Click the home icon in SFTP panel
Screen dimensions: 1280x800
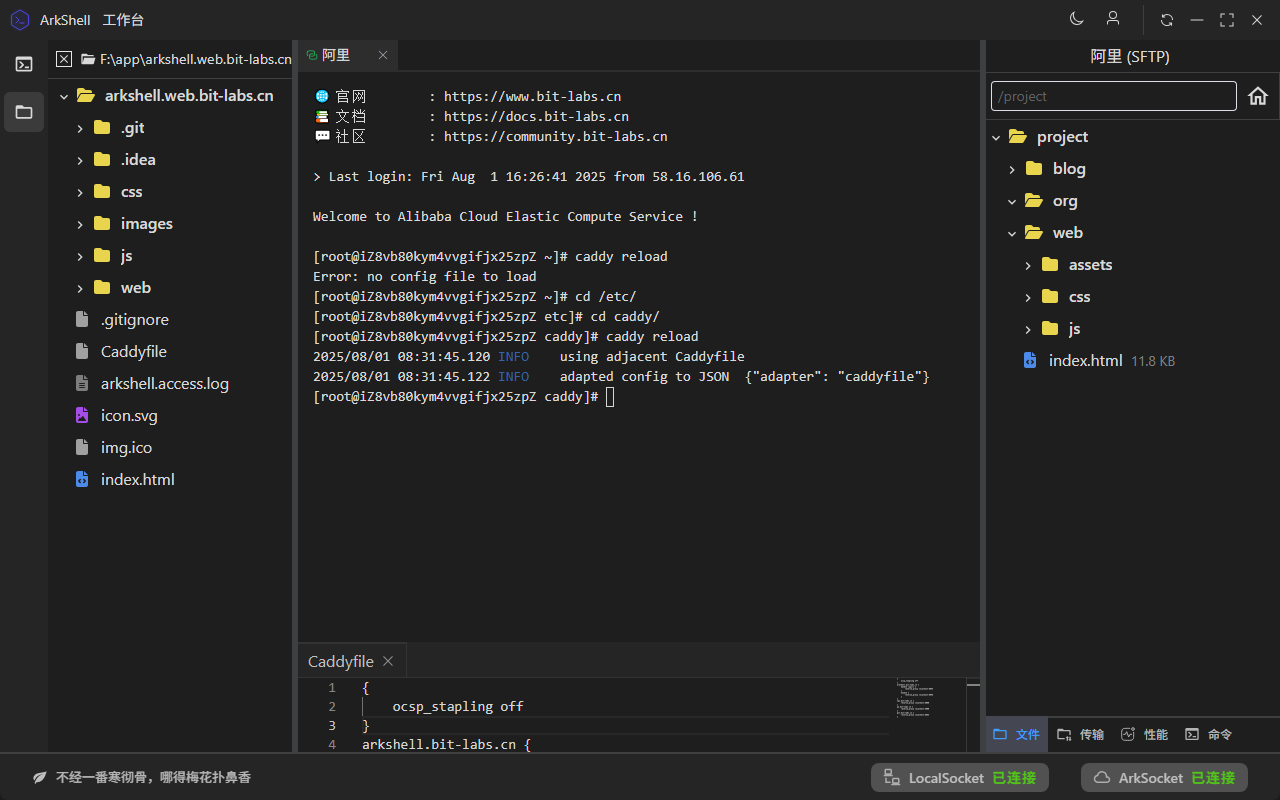(x=1258, y=96)
